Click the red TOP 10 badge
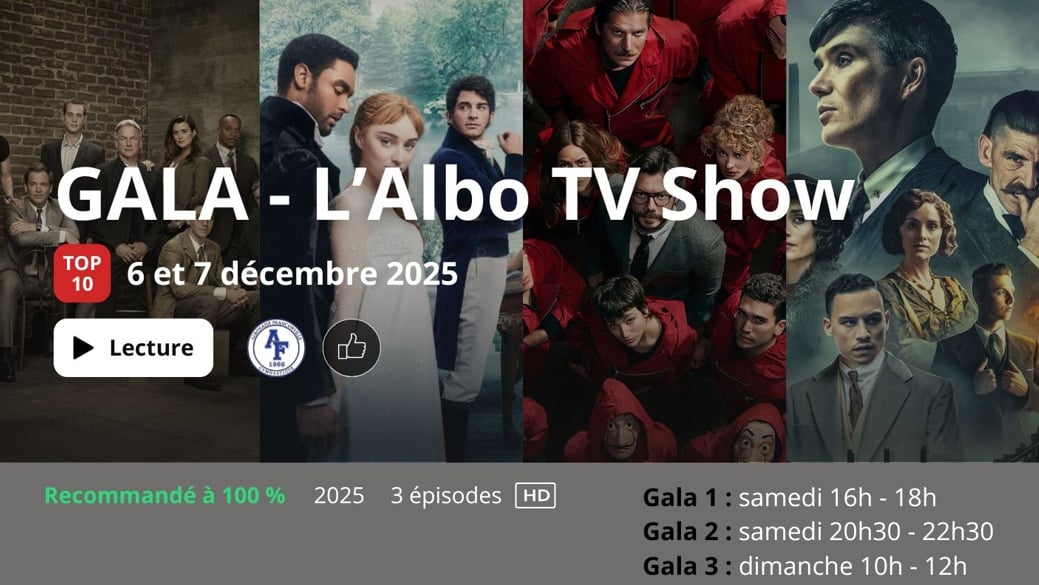 [x=82, y=273]
